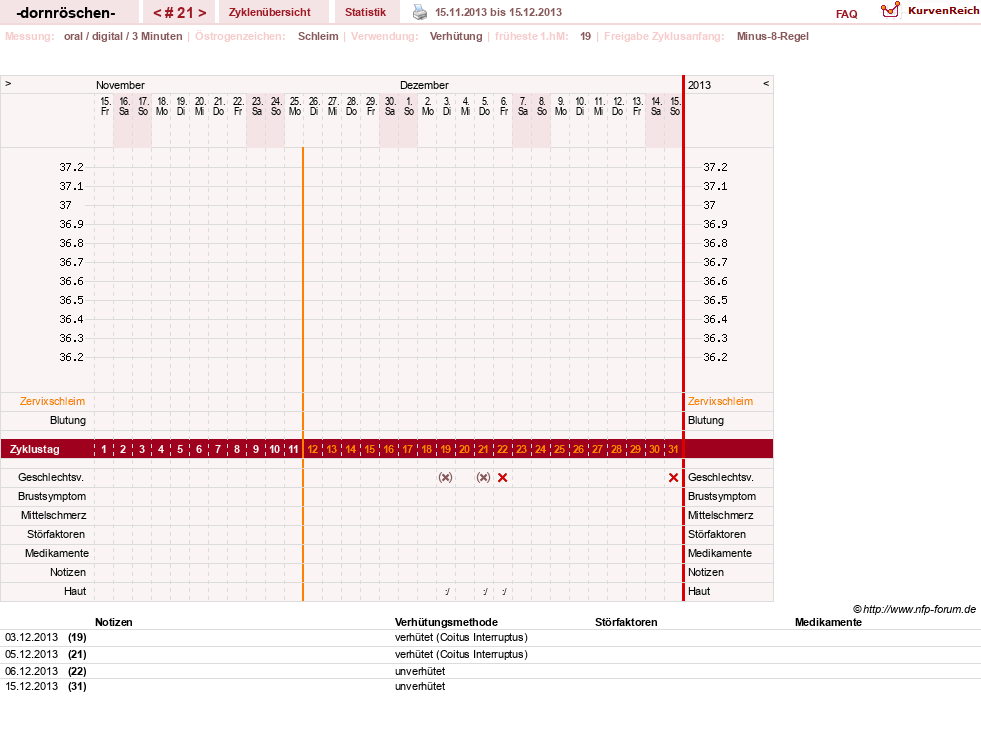This screenshot has width=981, height=741.
Task: Click the left Haut row label
Action: pyautogui.click(x=75, y=591)
